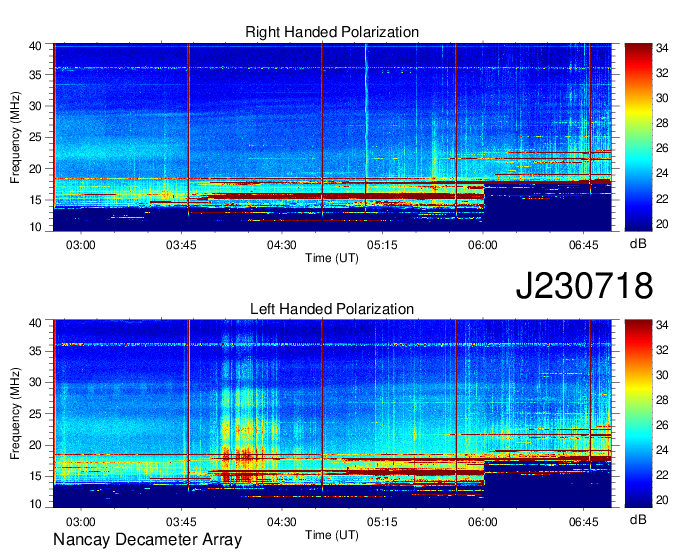Viewport: 680px width, 552px height.
Task: Click the 40 MHz tick label on the bottom plot
Action: 35,323
